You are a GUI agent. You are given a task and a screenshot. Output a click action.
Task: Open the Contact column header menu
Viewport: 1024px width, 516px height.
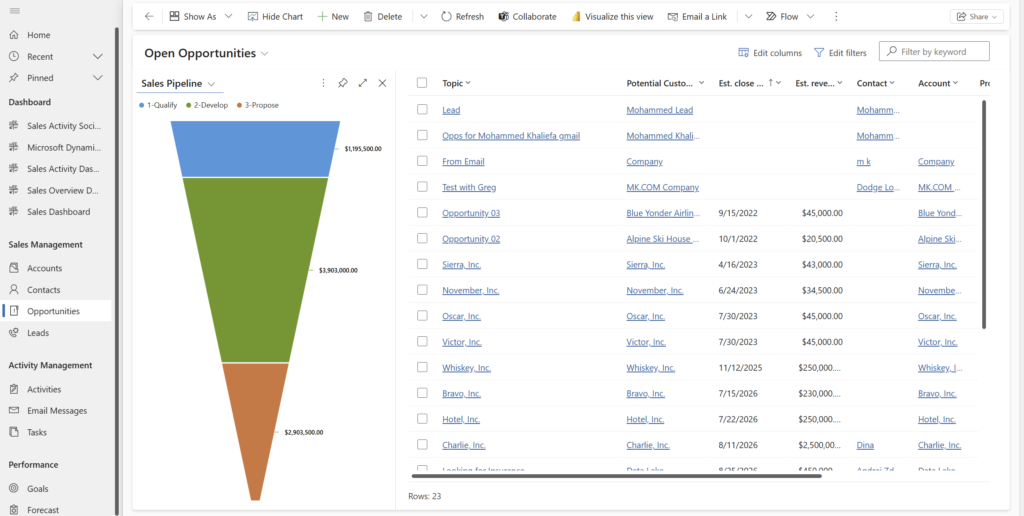[x=876, y=83]
